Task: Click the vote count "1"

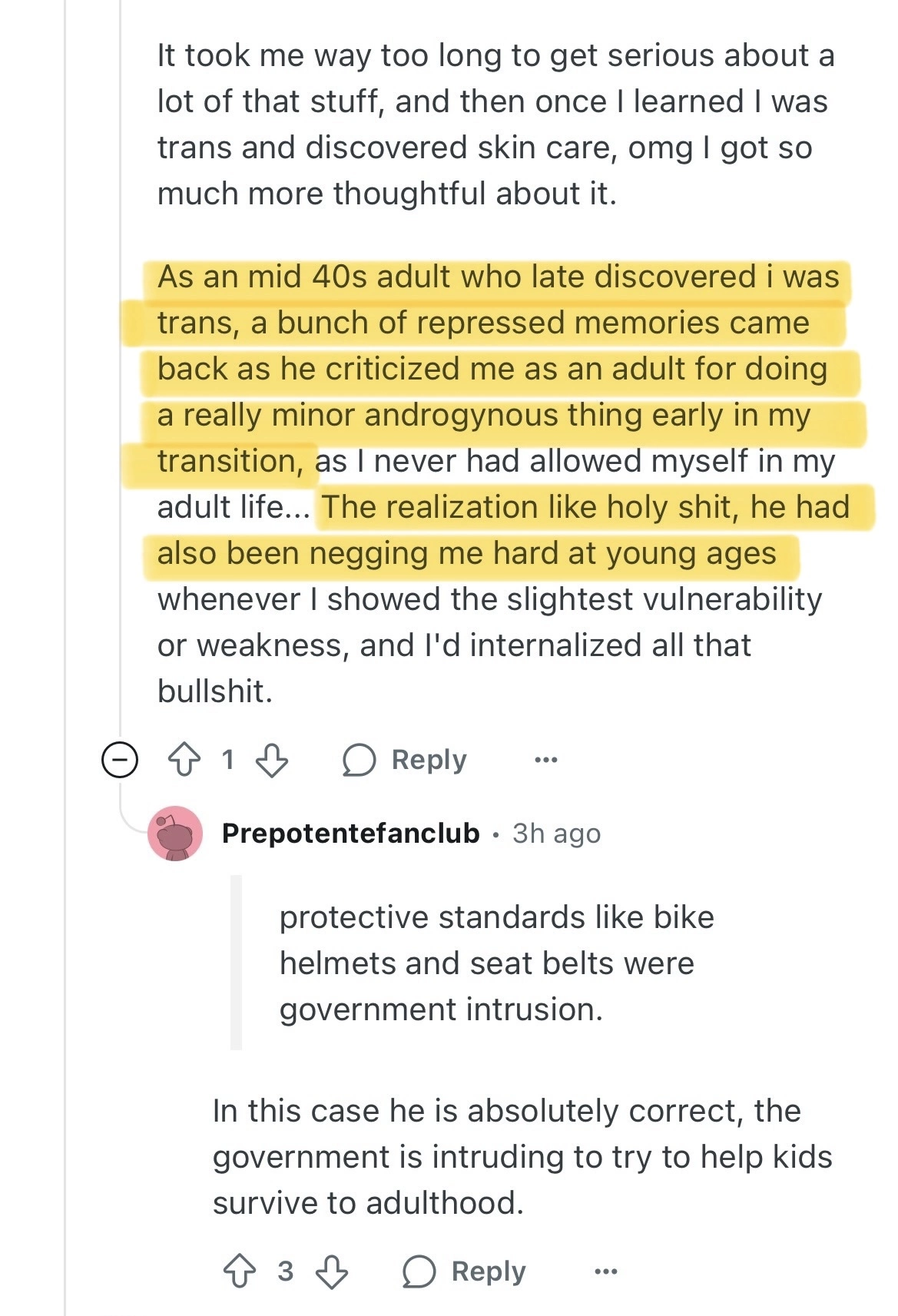Action: (x=227, y=760)
